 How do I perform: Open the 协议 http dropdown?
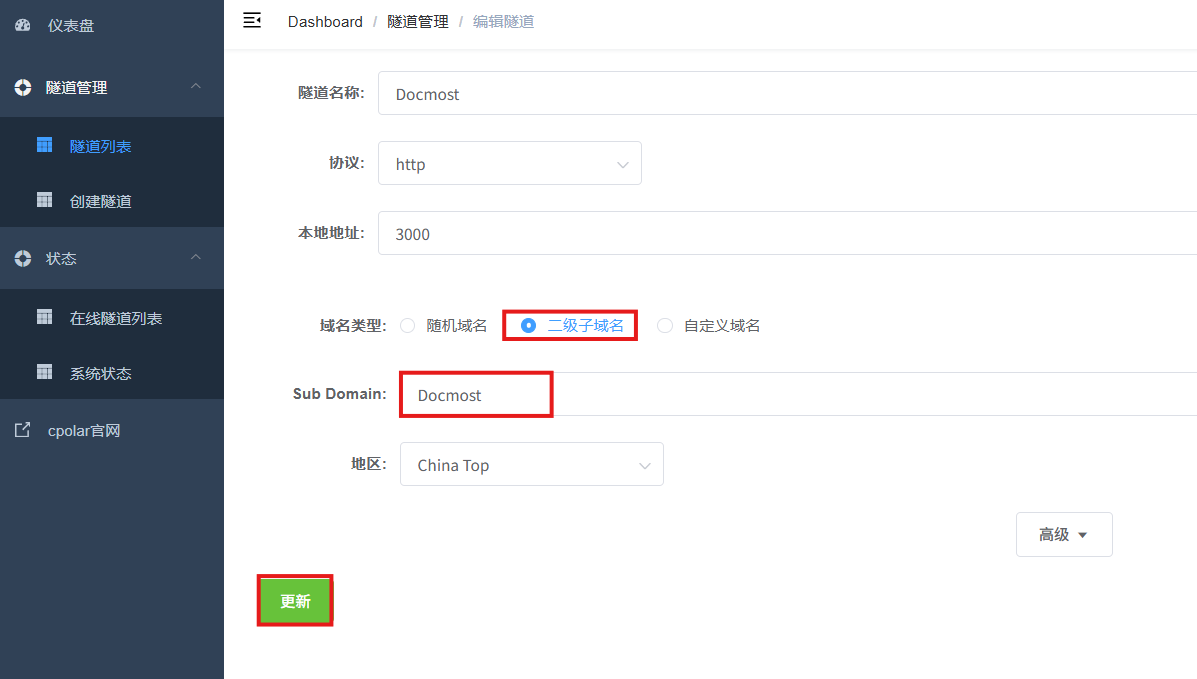(510, 163)
